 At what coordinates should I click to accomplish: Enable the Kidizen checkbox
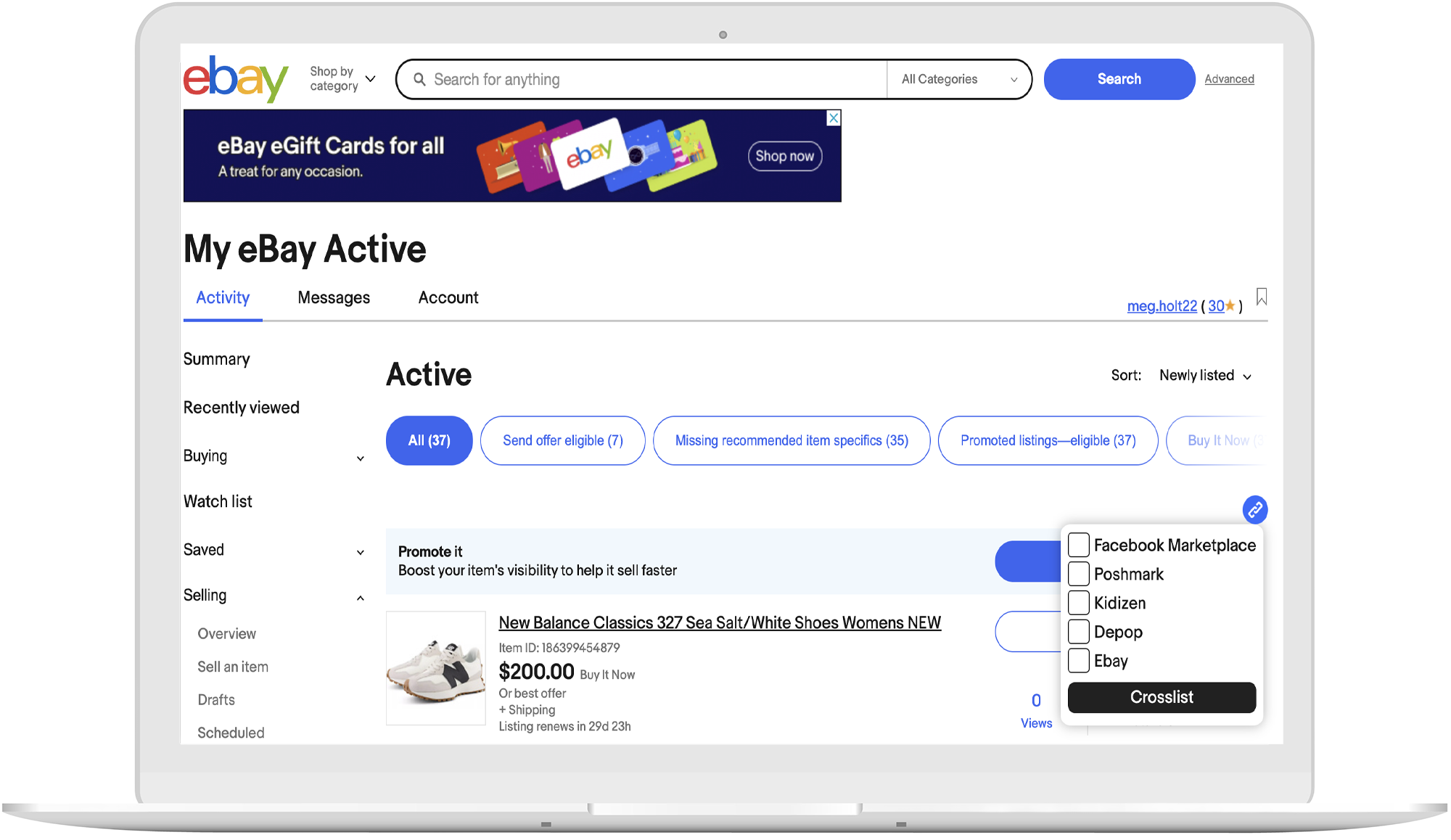tap(1079, 603)
